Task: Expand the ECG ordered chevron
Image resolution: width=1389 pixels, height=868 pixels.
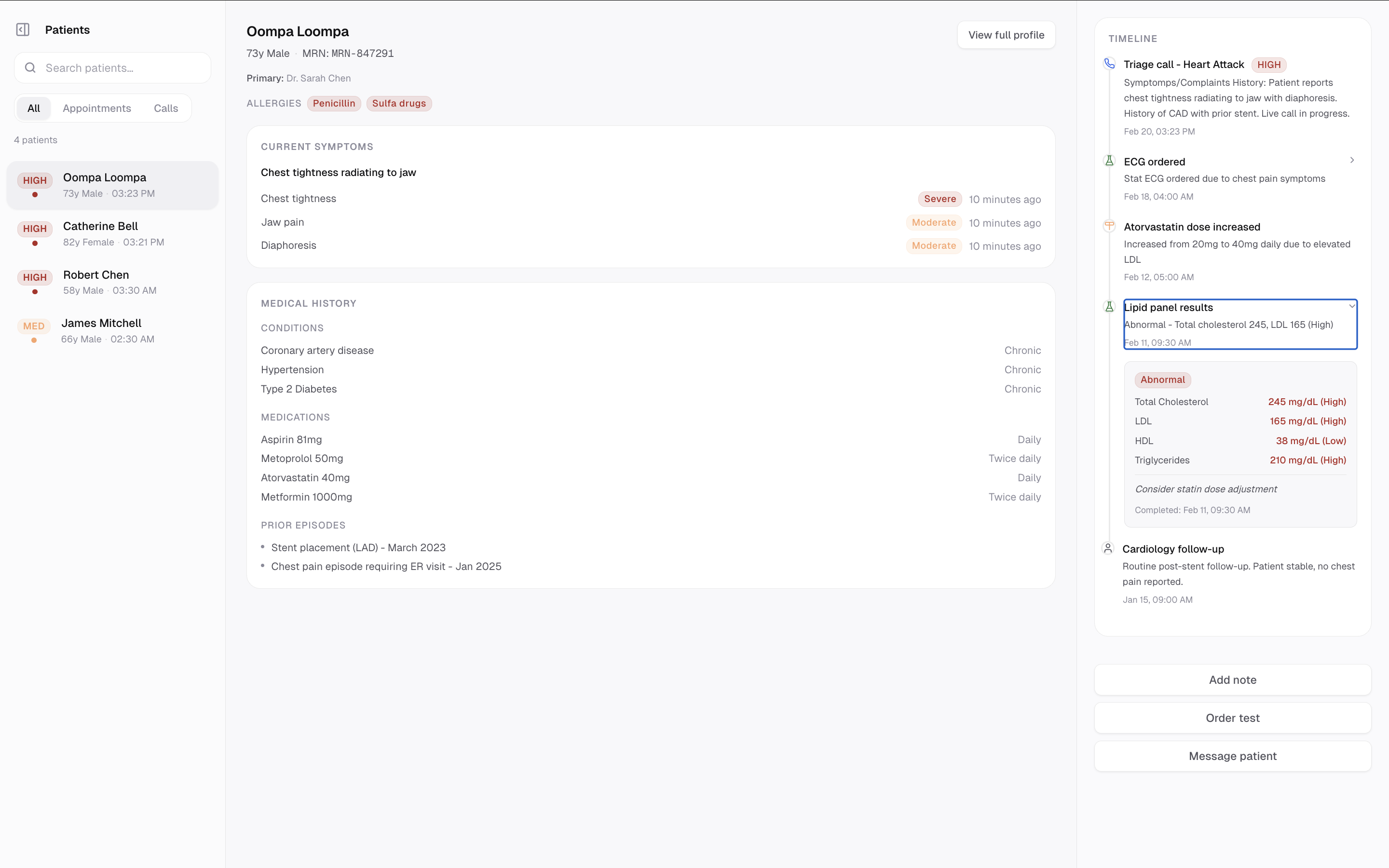Action: (x=1352, y=160)
